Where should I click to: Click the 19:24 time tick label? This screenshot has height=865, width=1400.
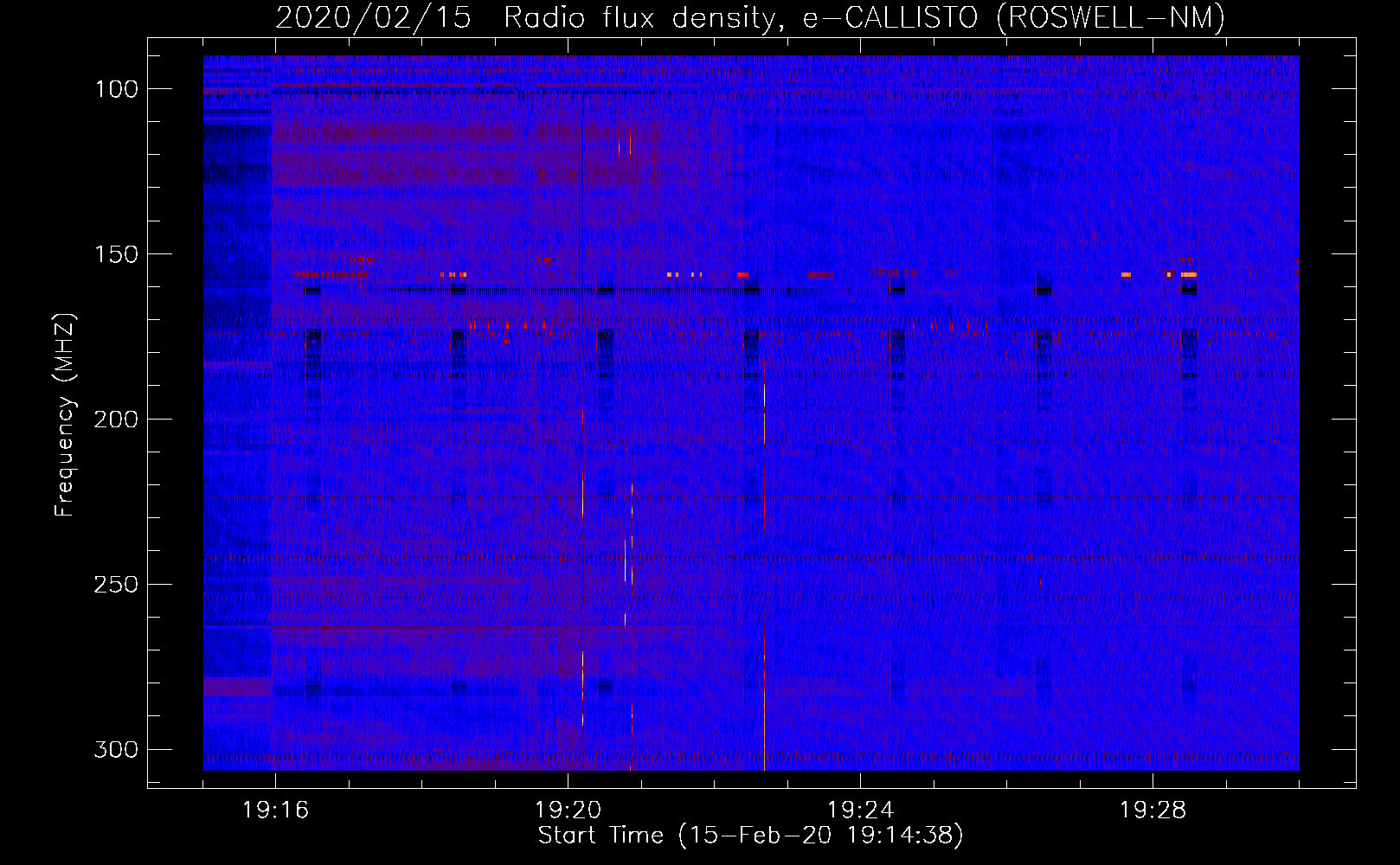point(860,811)
